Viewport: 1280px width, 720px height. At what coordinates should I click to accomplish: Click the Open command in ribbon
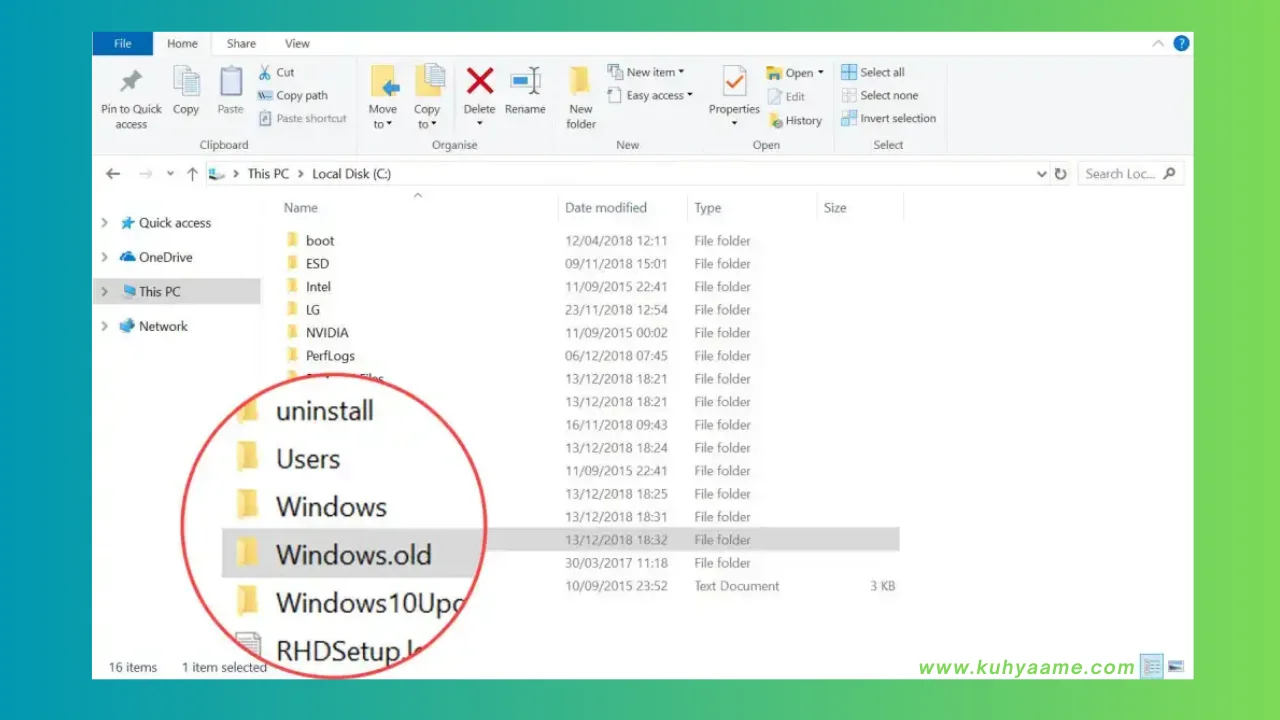[x=795, y=72]
